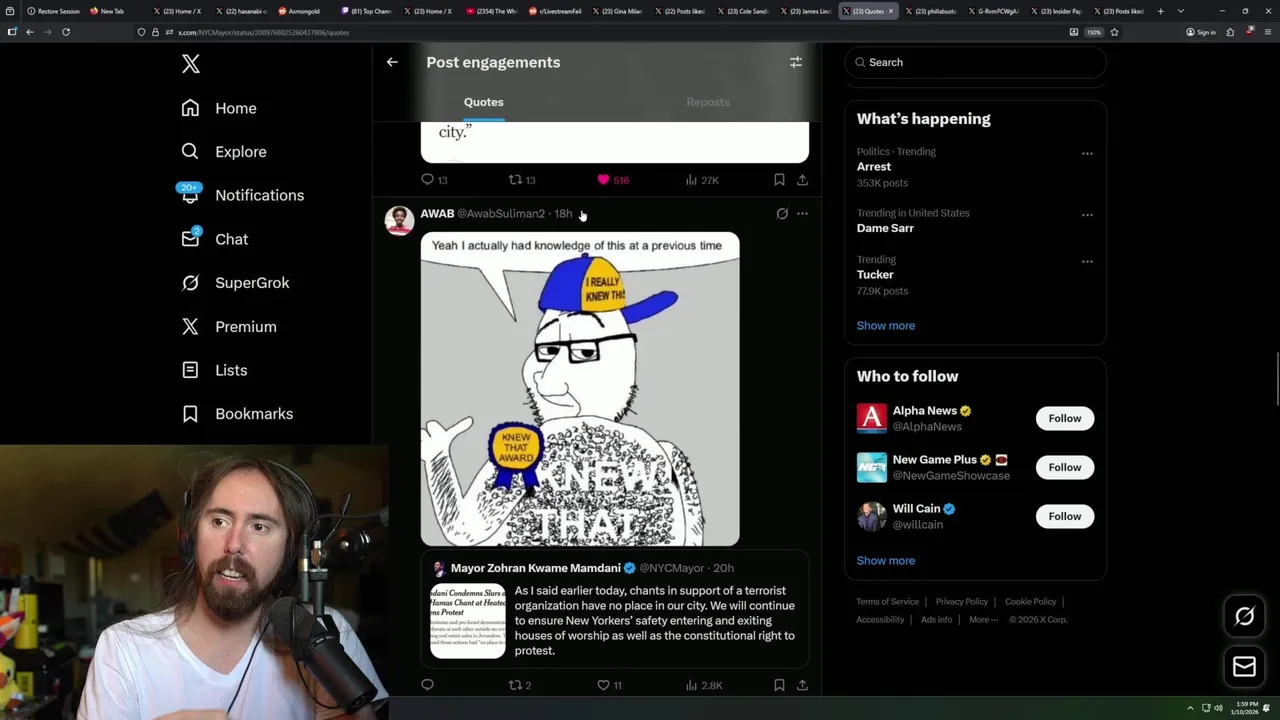This screenshot has width=1280, height=720.
Task: Follow Will Cain
Action: pyautogui.click(x=1065, y=516)
